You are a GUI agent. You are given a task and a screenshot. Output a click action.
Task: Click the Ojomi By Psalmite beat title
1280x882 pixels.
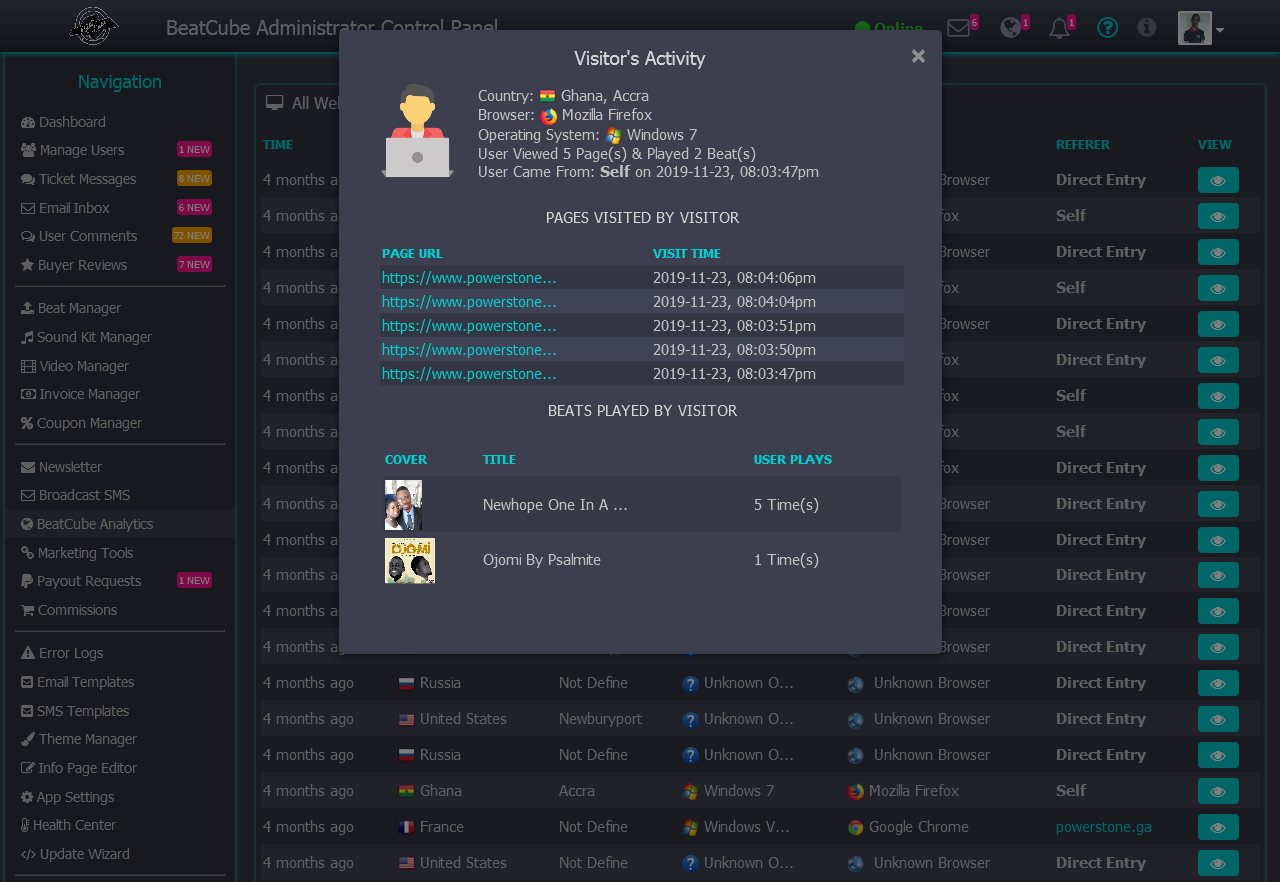[x=542, y=560]
